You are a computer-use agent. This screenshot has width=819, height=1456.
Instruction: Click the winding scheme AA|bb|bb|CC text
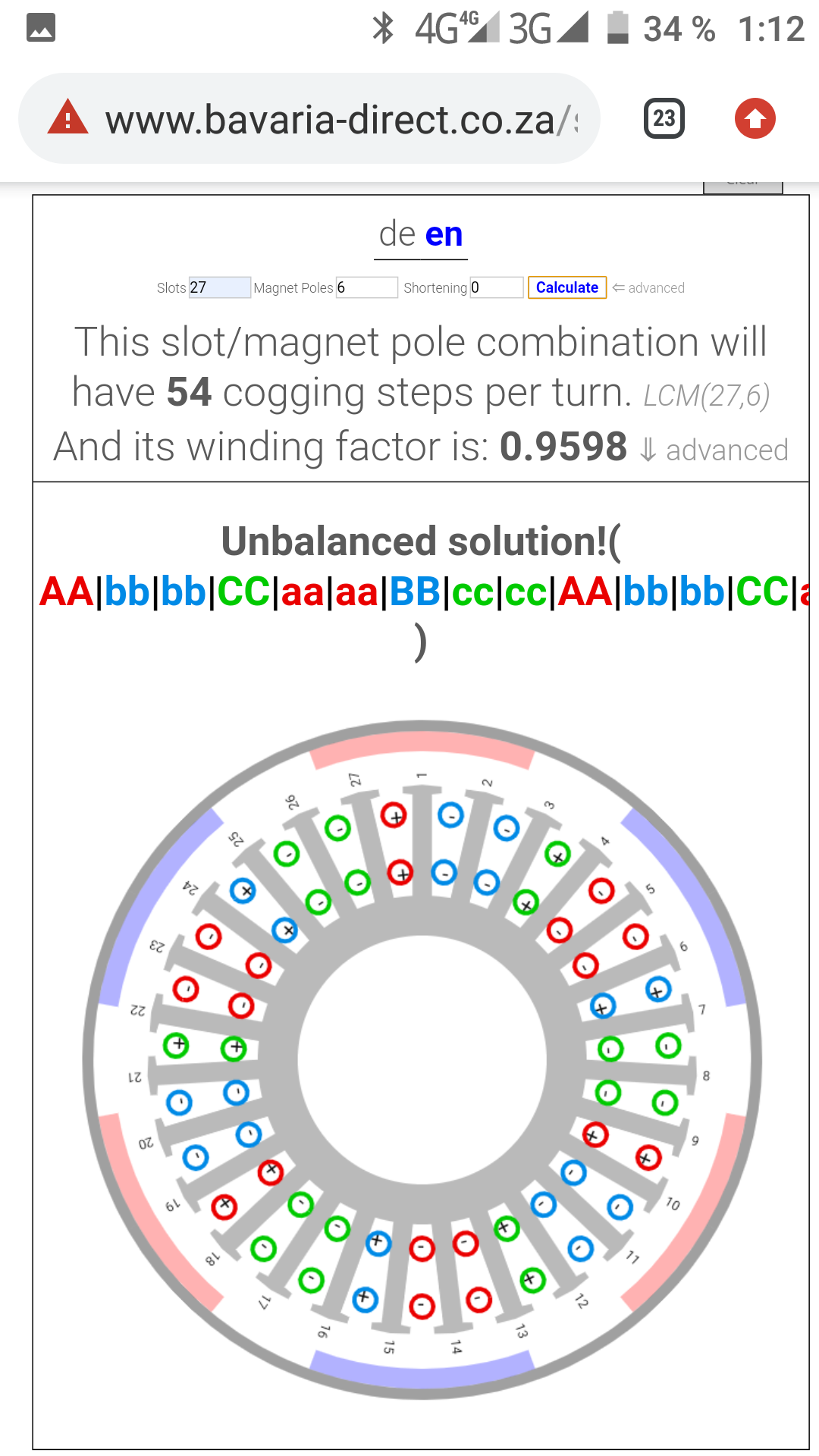[155, 591]
